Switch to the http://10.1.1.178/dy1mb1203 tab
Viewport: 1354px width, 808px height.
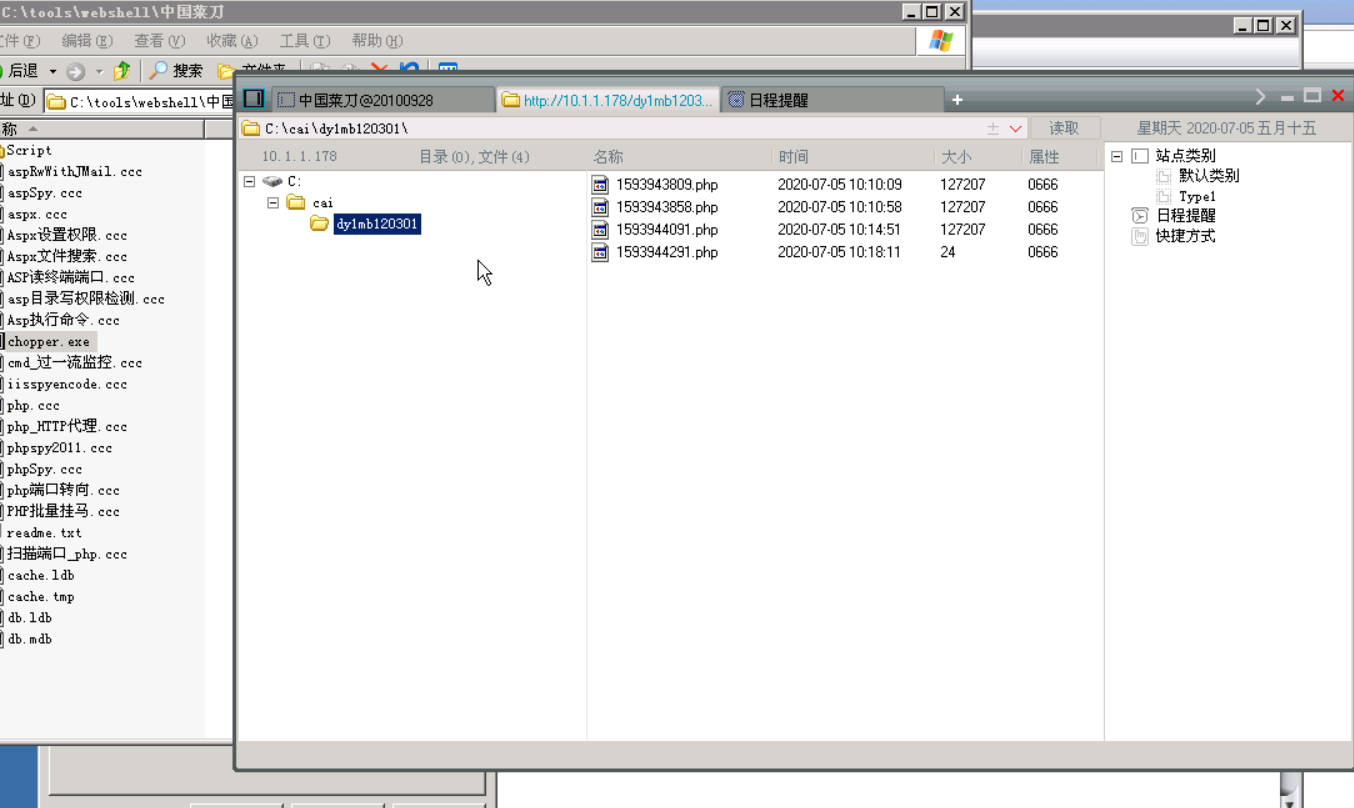[608, 100]
